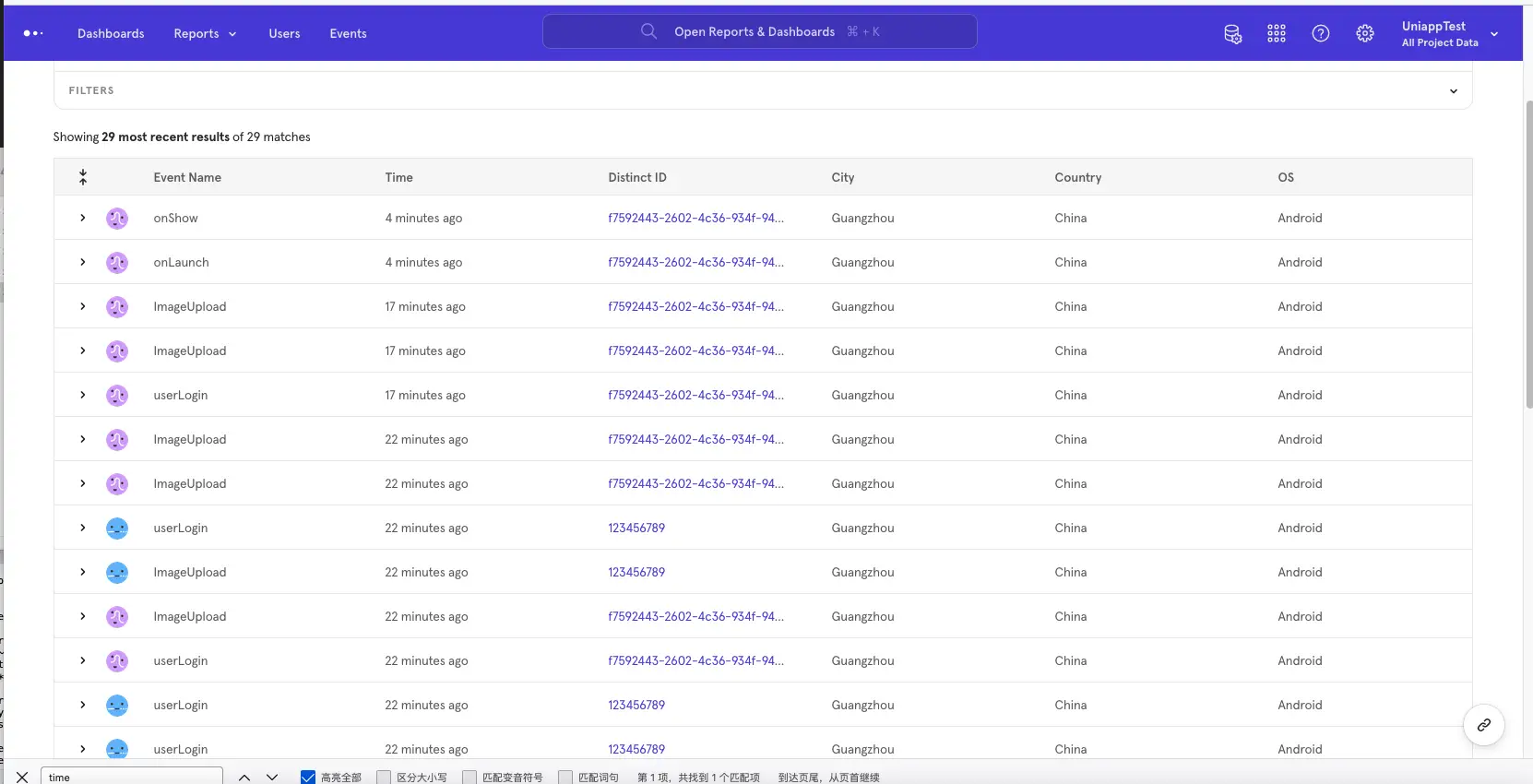Uncheck the 高亮全部 highlight all checkbox
The height and width of the screenshot is (784, 1533).
tap(308, 777)
